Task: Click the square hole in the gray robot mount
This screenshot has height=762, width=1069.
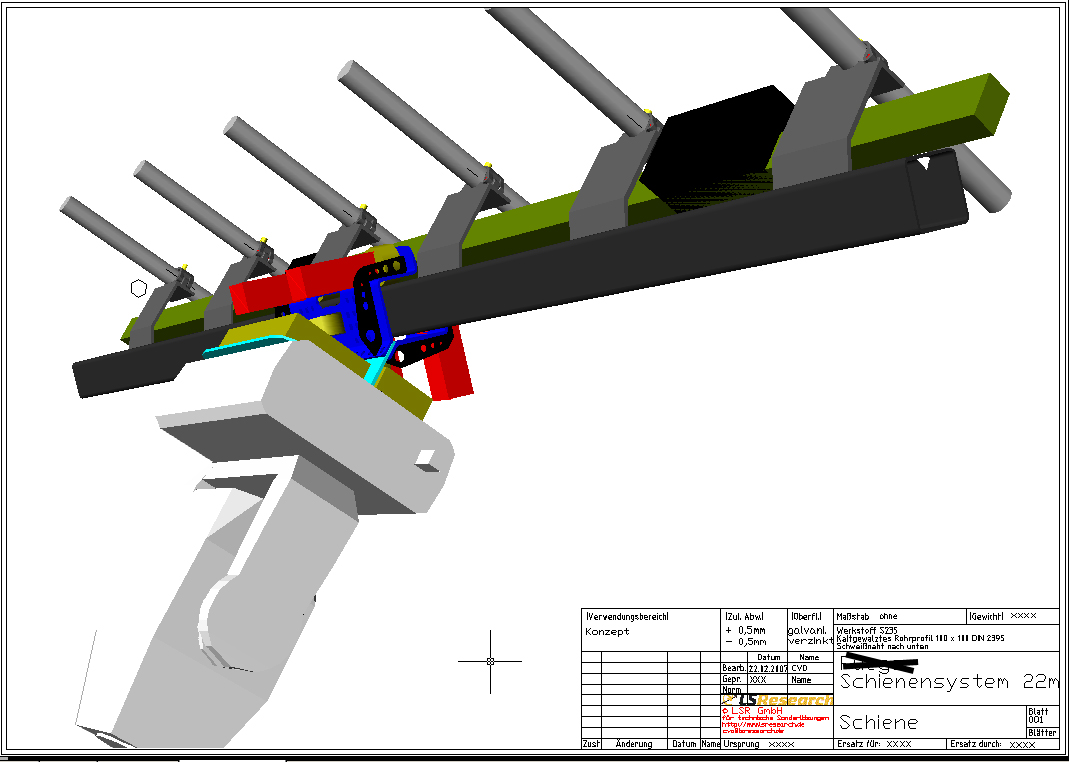Action: [x=426, y=458]
